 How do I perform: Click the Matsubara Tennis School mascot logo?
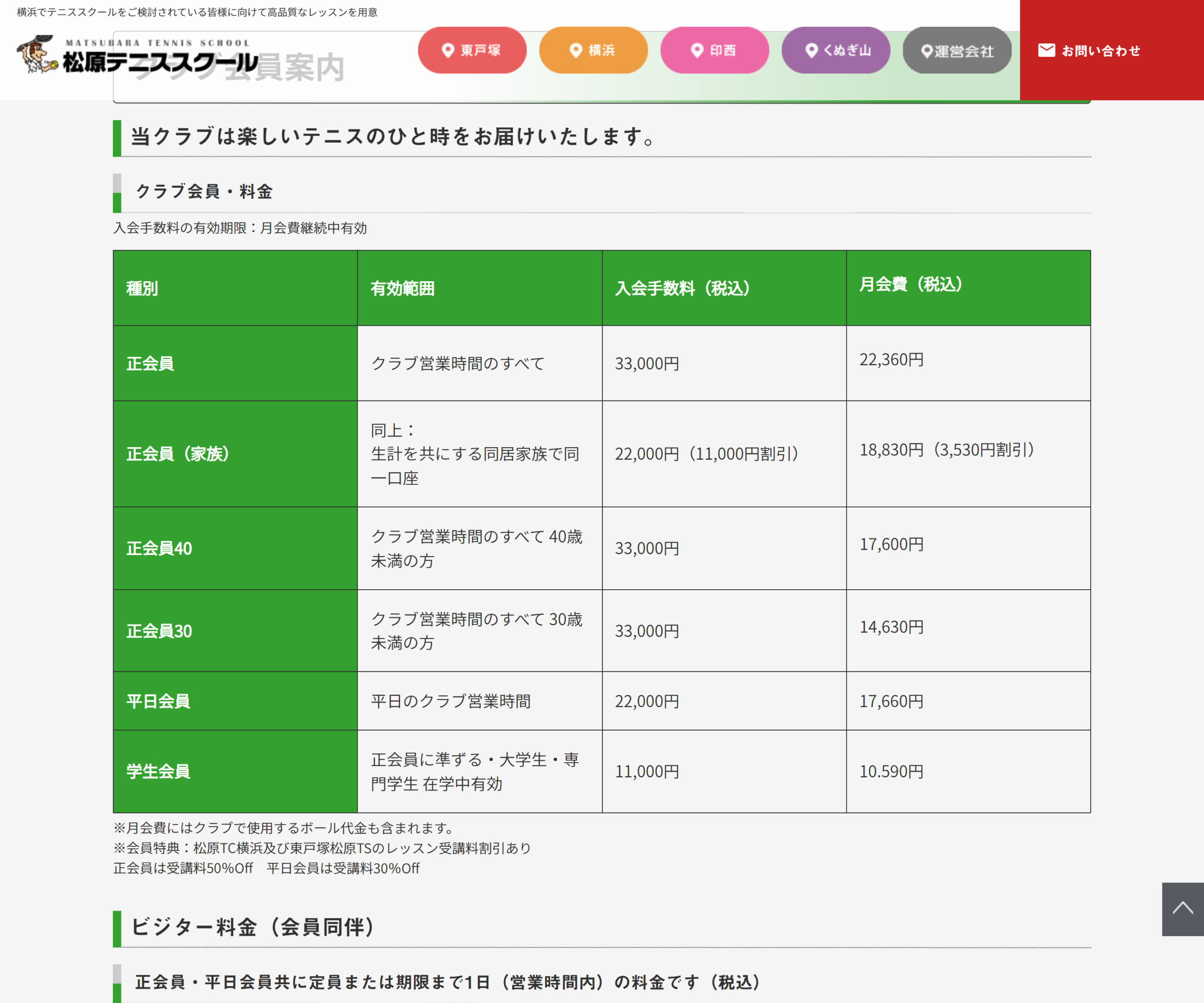(37, 55)
